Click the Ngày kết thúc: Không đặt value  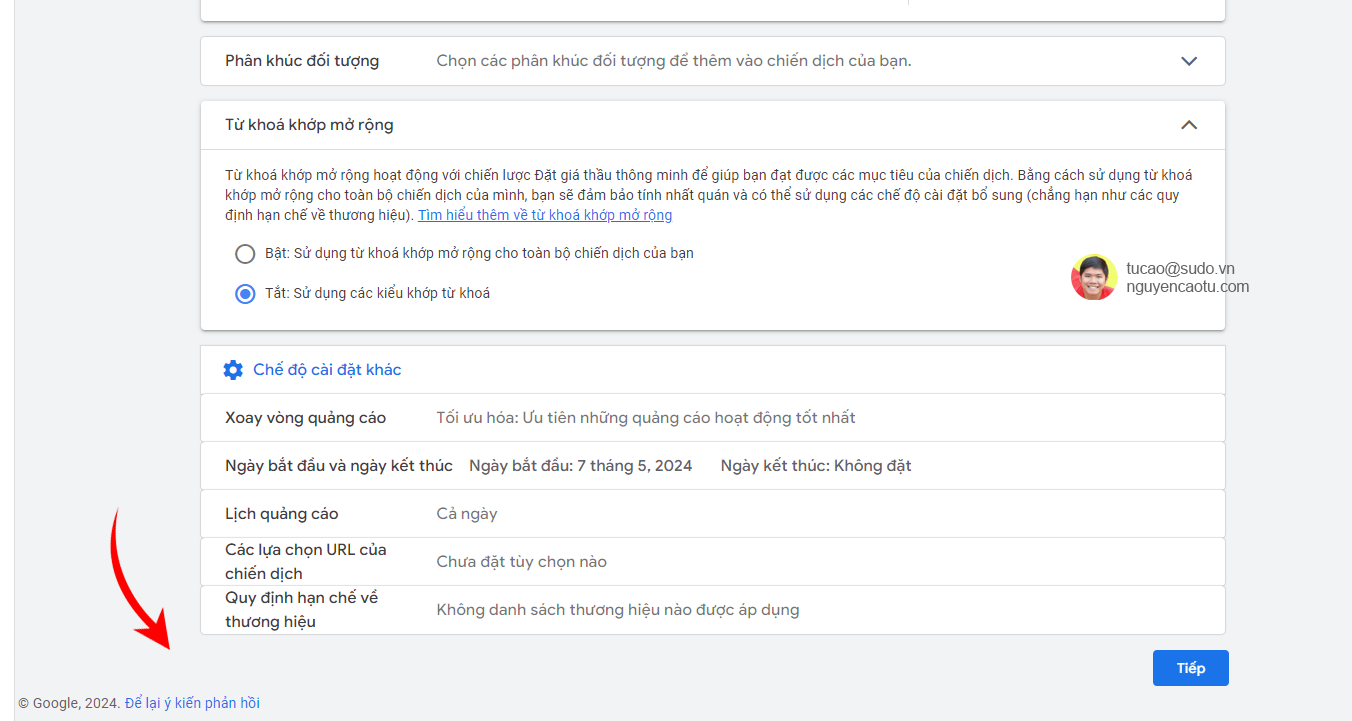click(x=816, y=466)
